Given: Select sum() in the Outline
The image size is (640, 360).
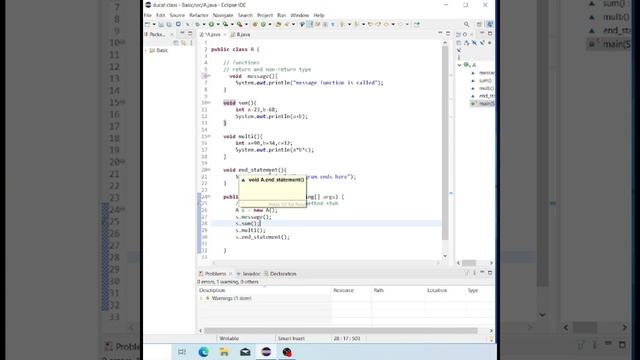Looking at the screenshot, I should coord(485,80).
